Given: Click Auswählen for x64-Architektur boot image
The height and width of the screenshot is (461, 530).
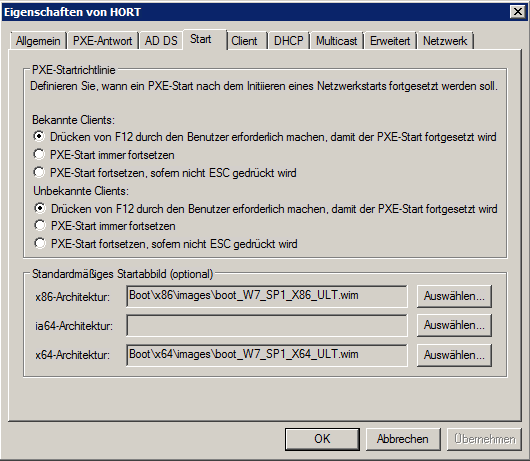Looking at the screenshot, I should pyautogui.click(x=454, y=355).
